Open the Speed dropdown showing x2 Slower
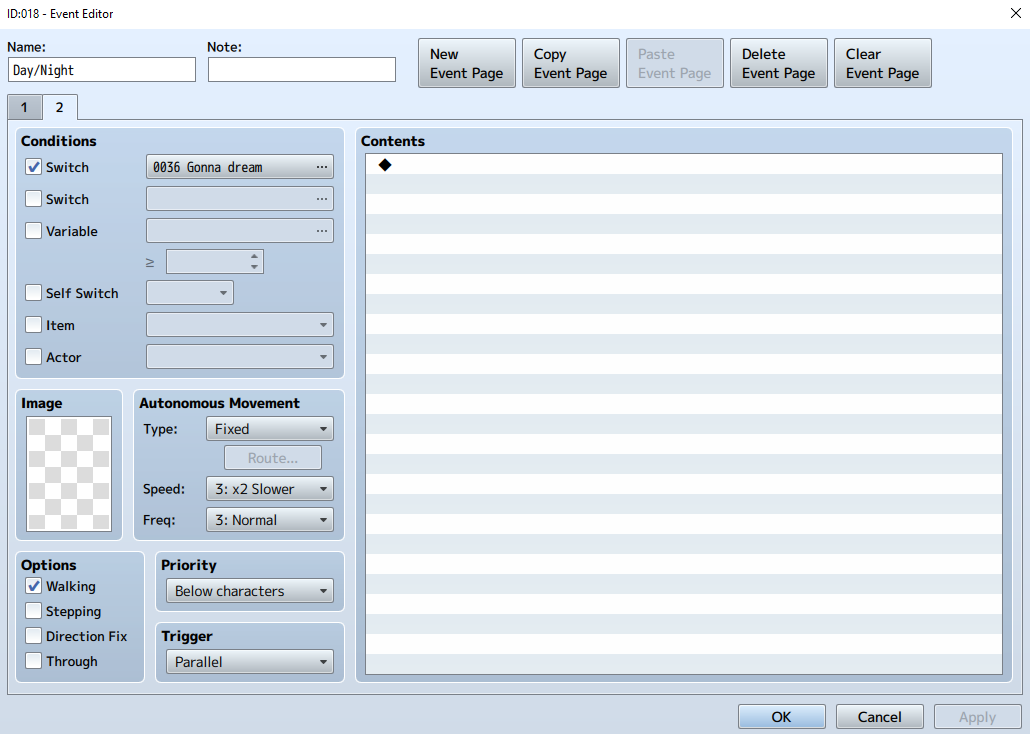 tap(270, 489)
